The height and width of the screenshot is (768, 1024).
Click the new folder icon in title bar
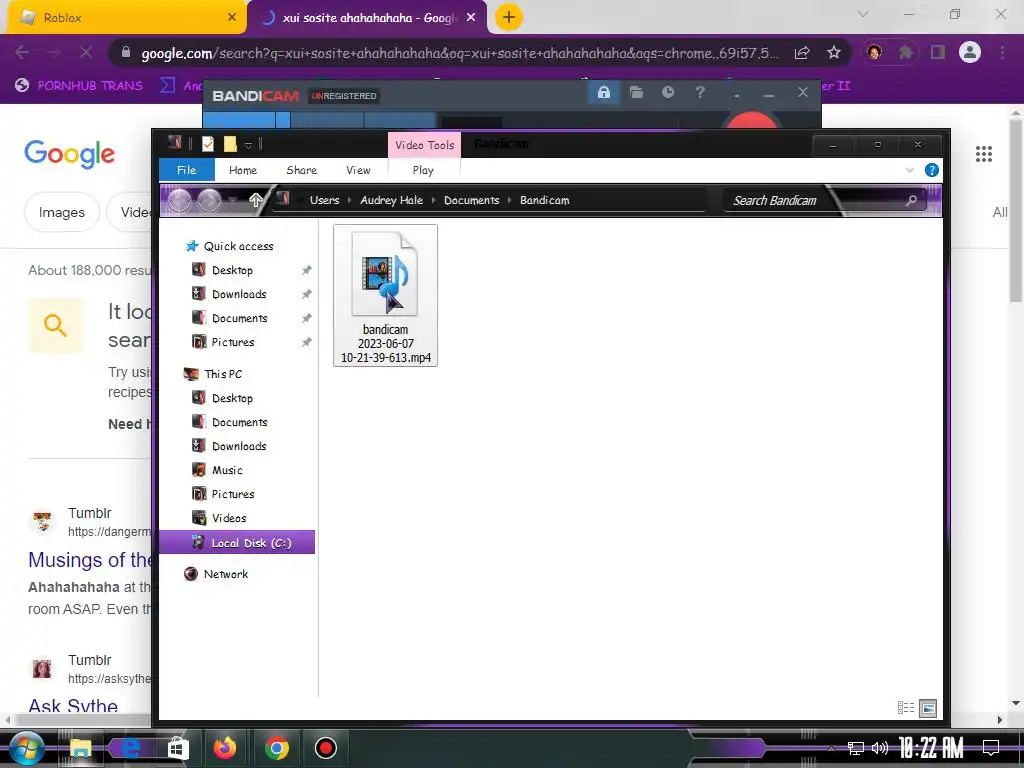(230, 144)
